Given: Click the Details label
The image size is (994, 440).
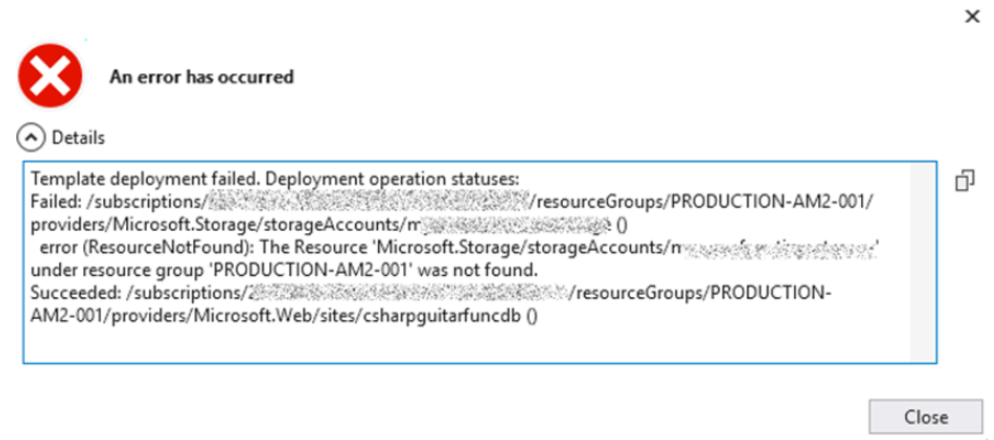Looking at the screenshot, I should pyautogui.click(x=78, y=137).
